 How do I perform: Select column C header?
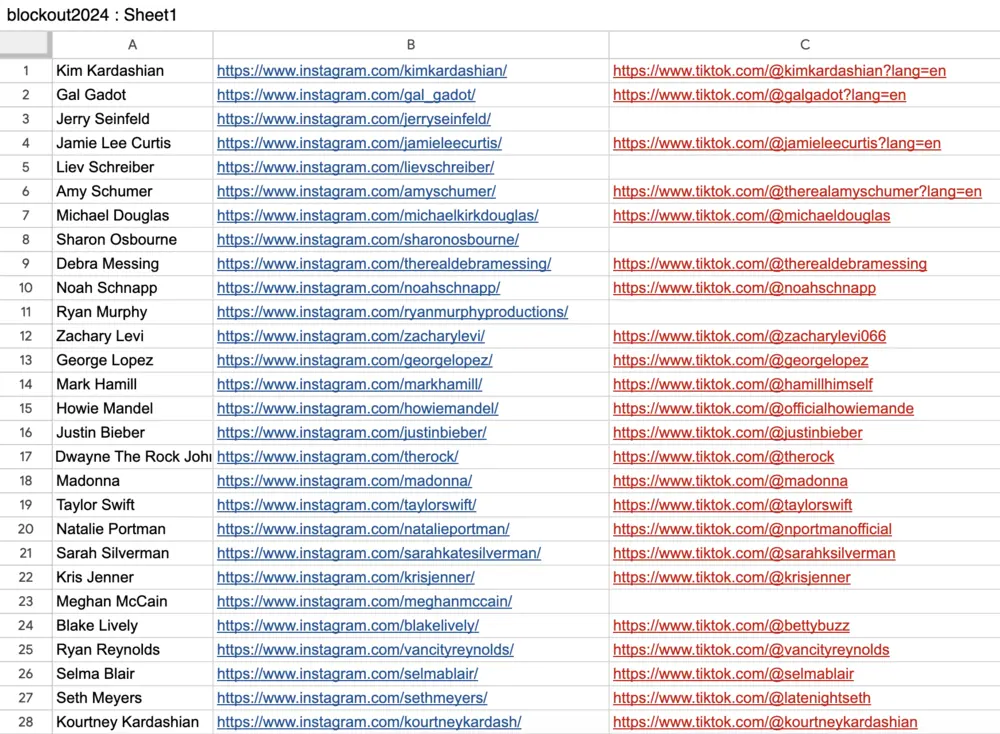[x=804, y=45]
